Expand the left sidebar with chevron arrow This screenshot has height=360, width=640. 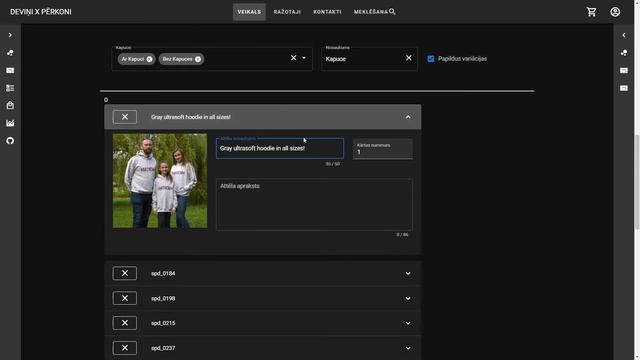point(10,35)
